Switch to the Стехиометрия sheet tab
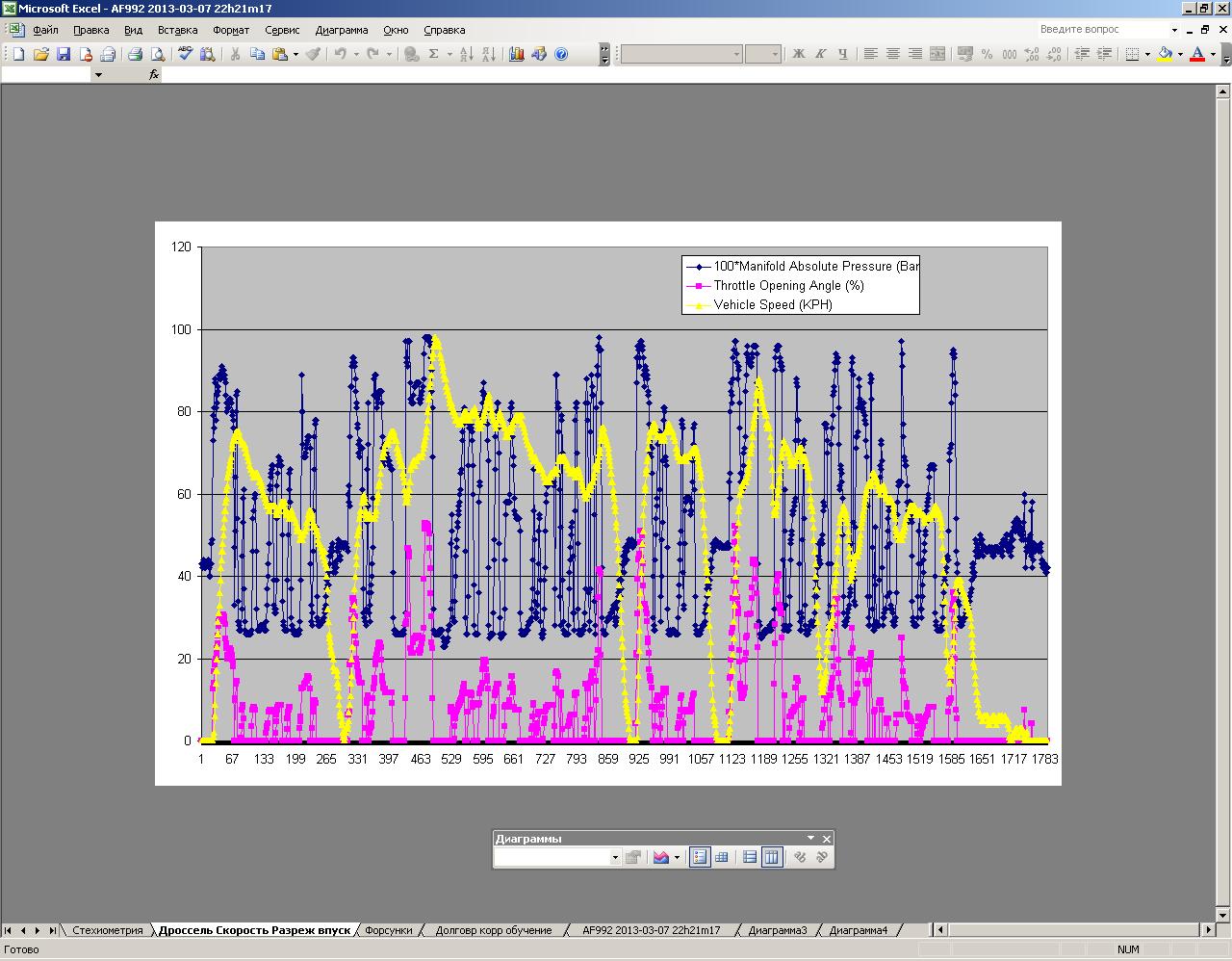Image resolution: width=1232 pixels, height=961 pixels. click(x=107, y=930)
